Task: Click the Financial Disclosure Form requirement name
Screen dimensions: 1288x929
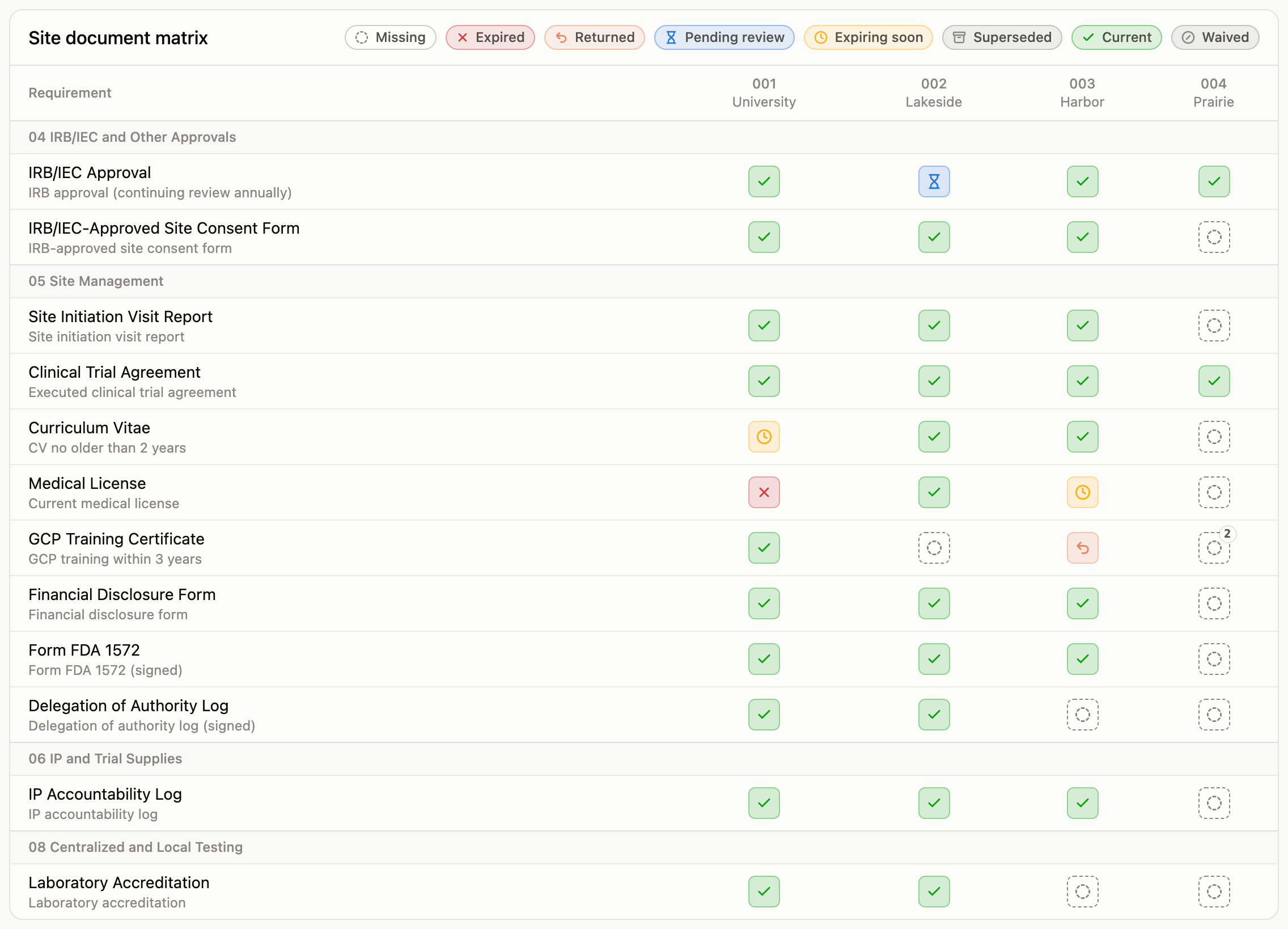Action: 122,596
